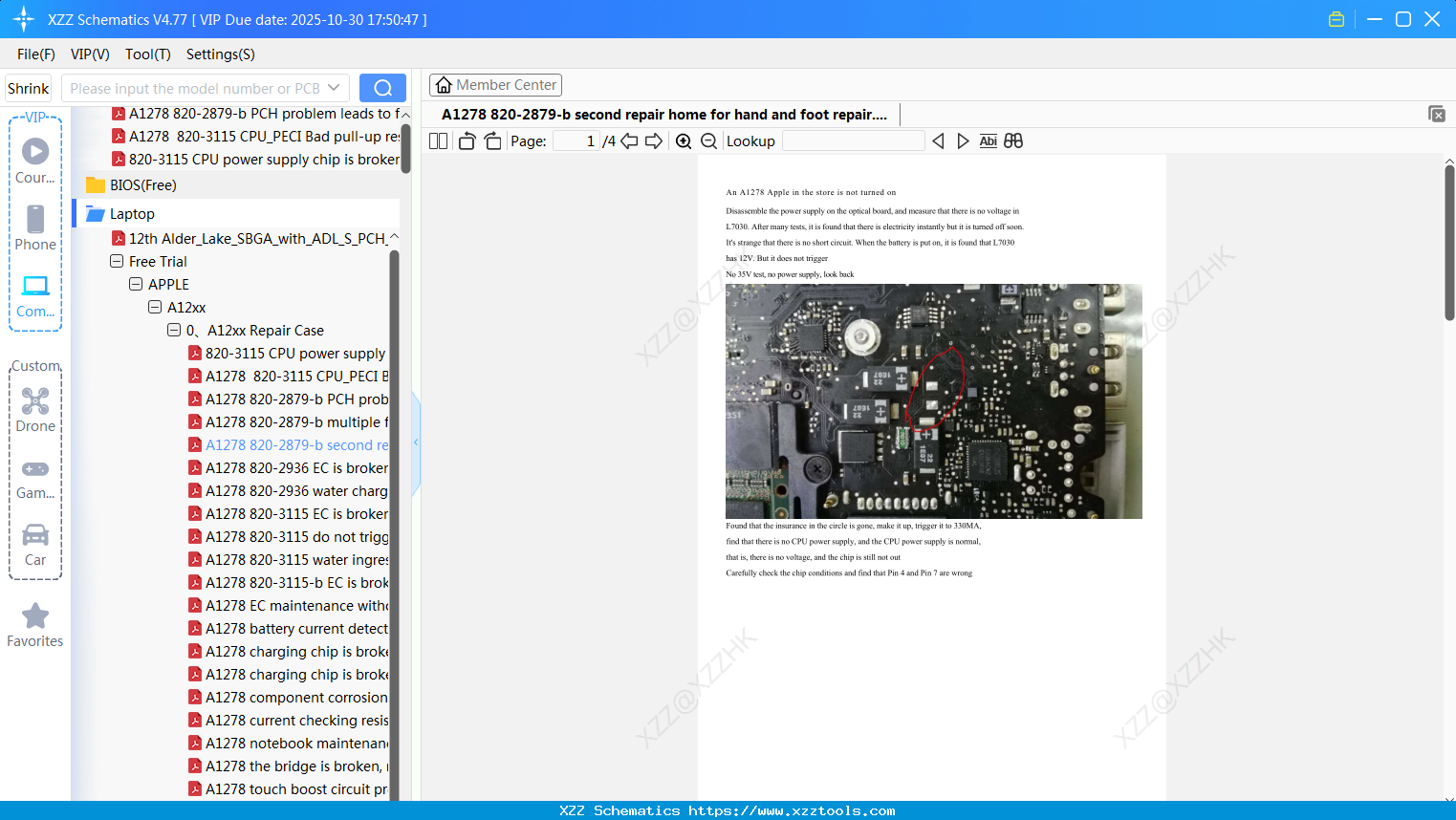1456x820 pixels.
Task: Open the Tool(T) menu
Action: (148, 54)
